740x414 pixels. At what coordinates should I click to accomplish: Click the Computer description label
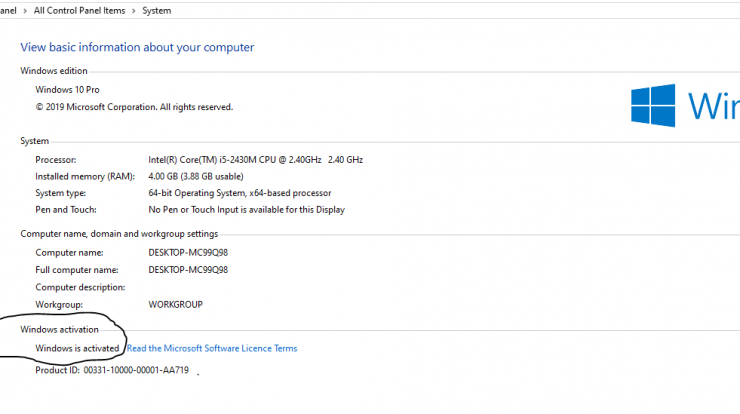point(80,287)
